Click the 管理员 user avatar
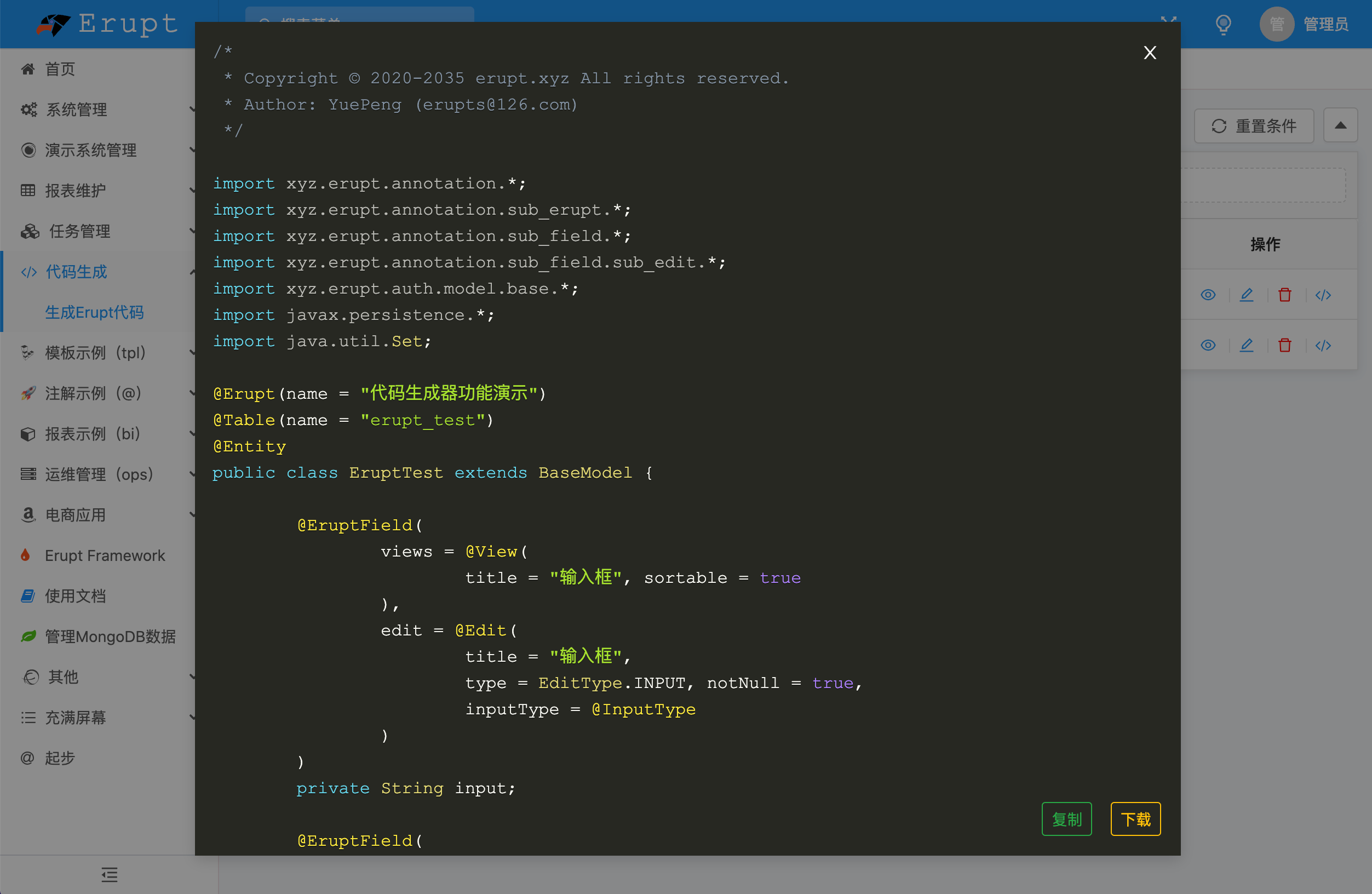1372x894 pixels. (x=1276, y=24)
